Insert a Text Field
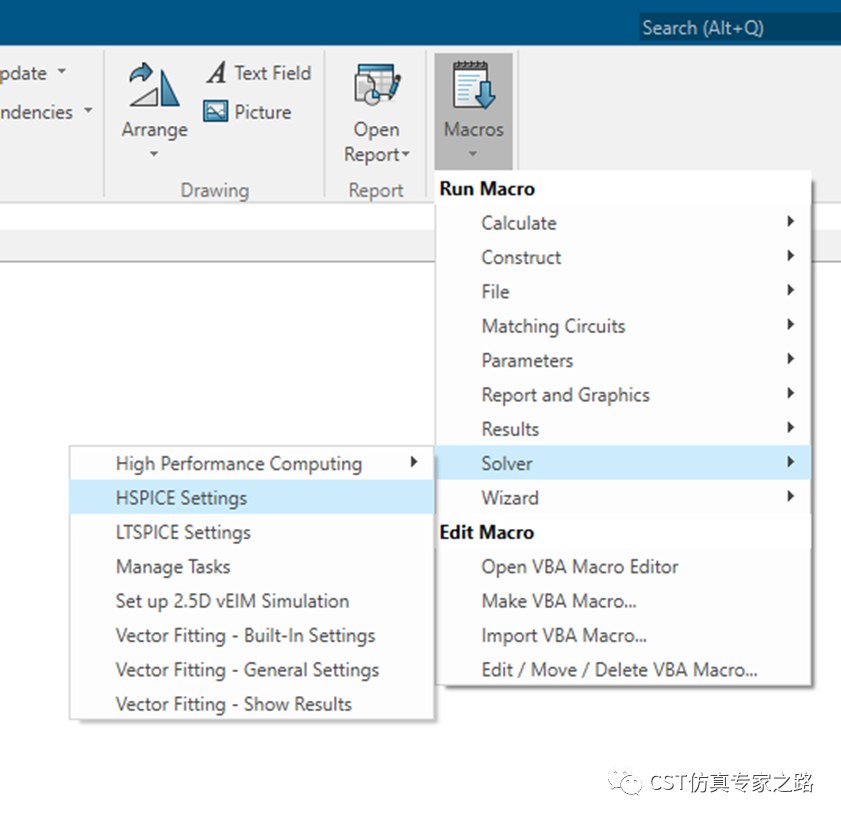841x820 pixels. pos(259,72)
